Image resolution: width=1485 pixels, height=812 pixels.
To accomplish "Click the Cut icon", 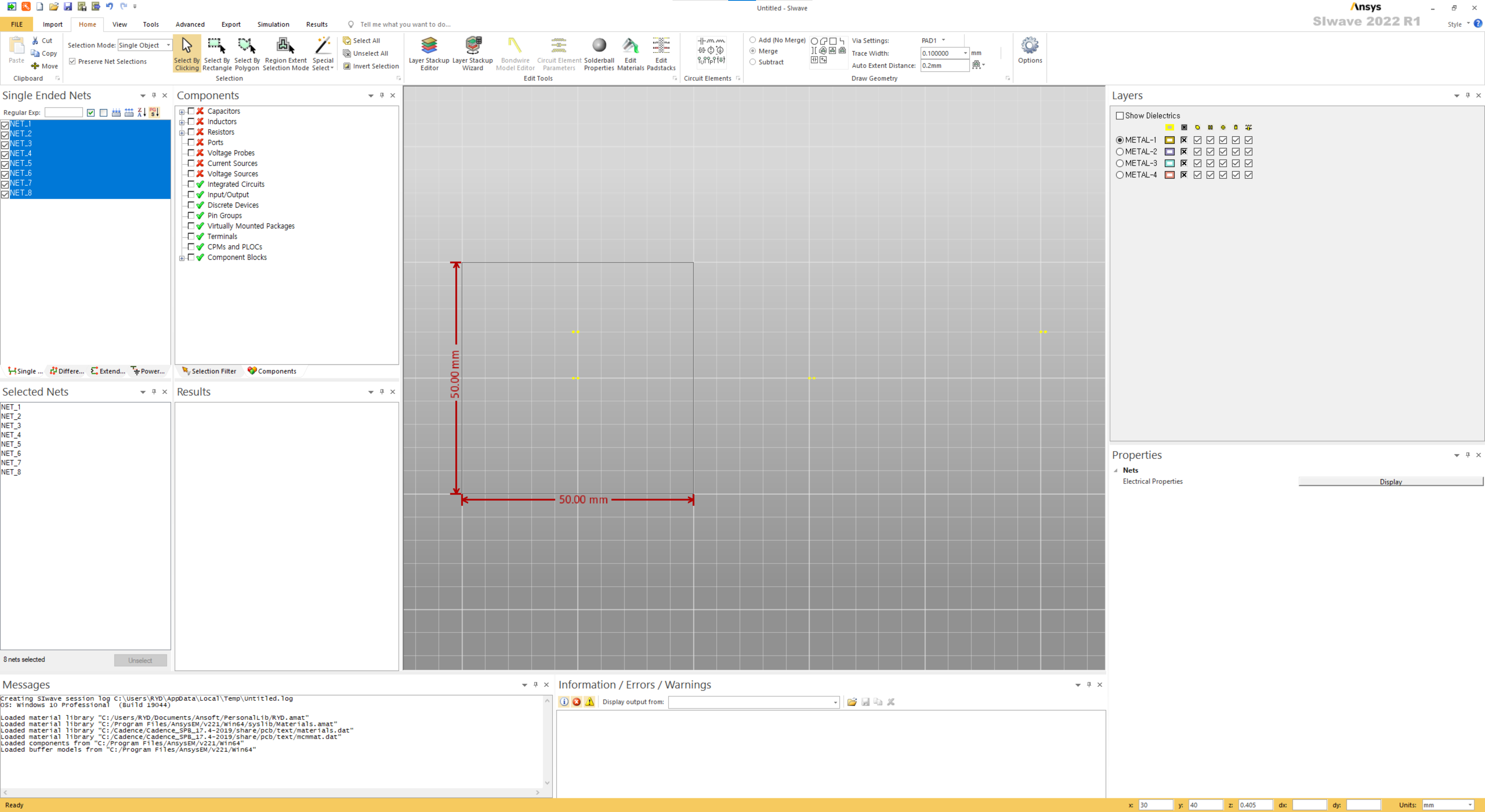I will pos(41,40).
